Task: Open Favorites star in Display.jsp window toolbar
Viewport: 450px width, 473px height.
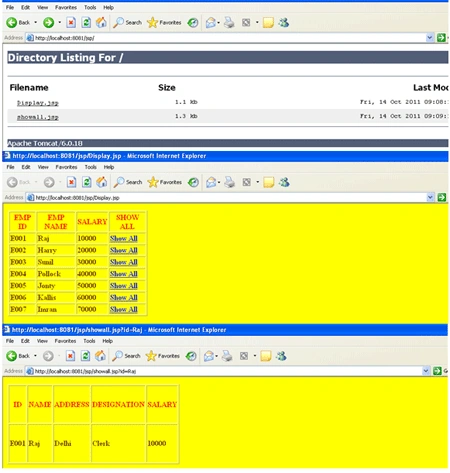Action: [165, 182]
